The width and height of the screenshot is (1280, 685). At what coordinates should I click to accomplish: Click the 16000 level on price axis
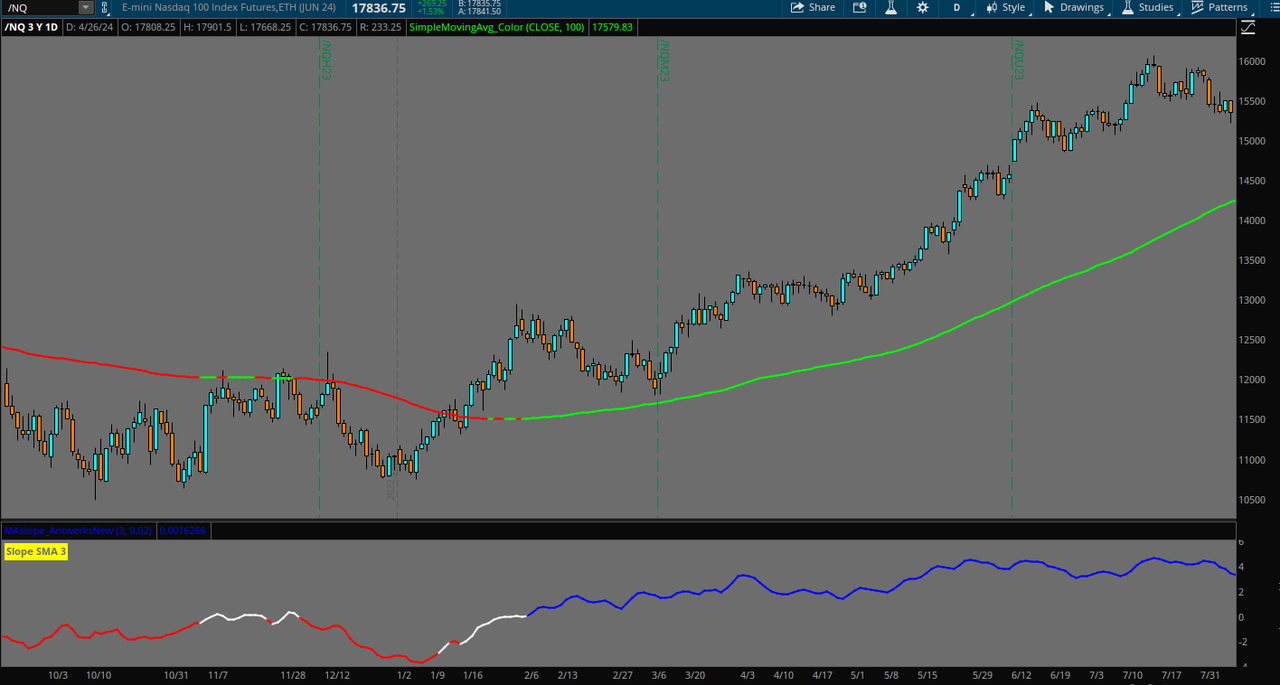point(1252,61)
